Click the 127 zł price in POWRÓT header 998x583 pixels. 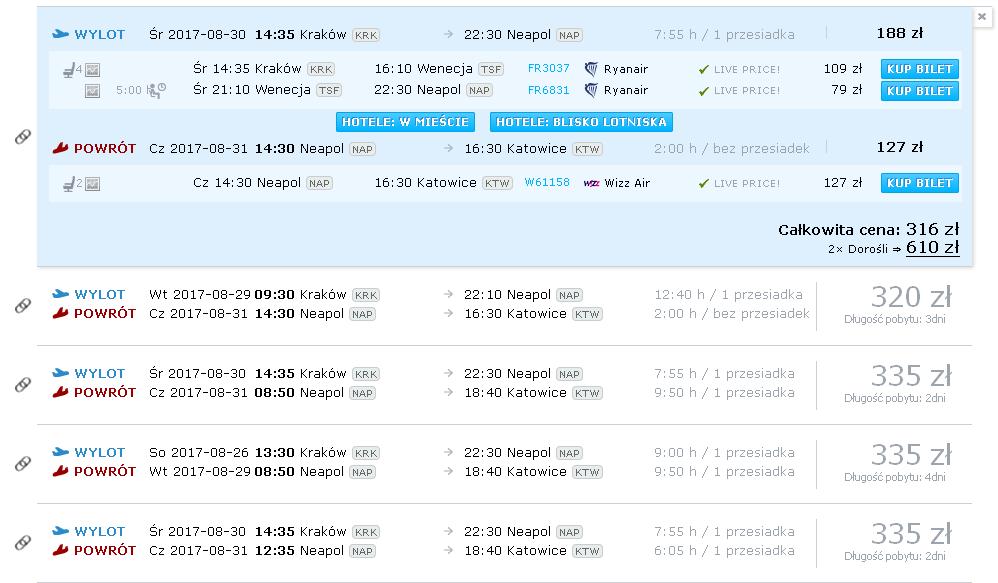tap(900, 147)
